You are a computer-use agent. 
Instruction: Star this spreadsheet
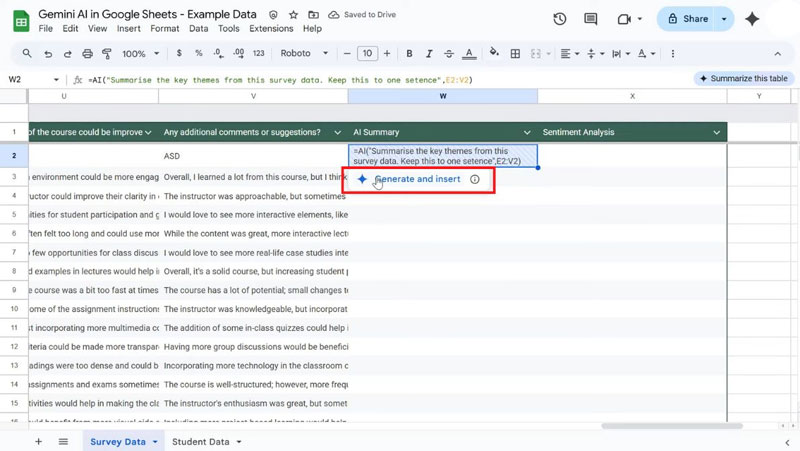[x=293, y=16]
